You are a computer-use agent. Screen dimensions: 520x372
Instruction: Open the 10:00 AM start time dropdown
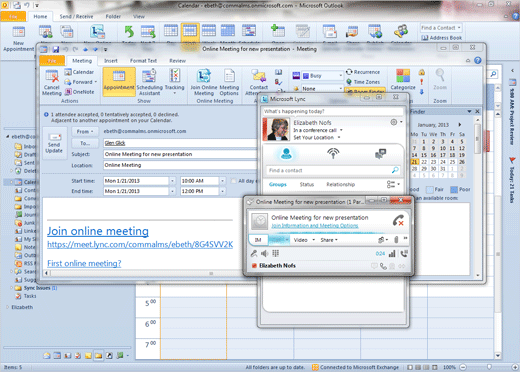(222, 181)
